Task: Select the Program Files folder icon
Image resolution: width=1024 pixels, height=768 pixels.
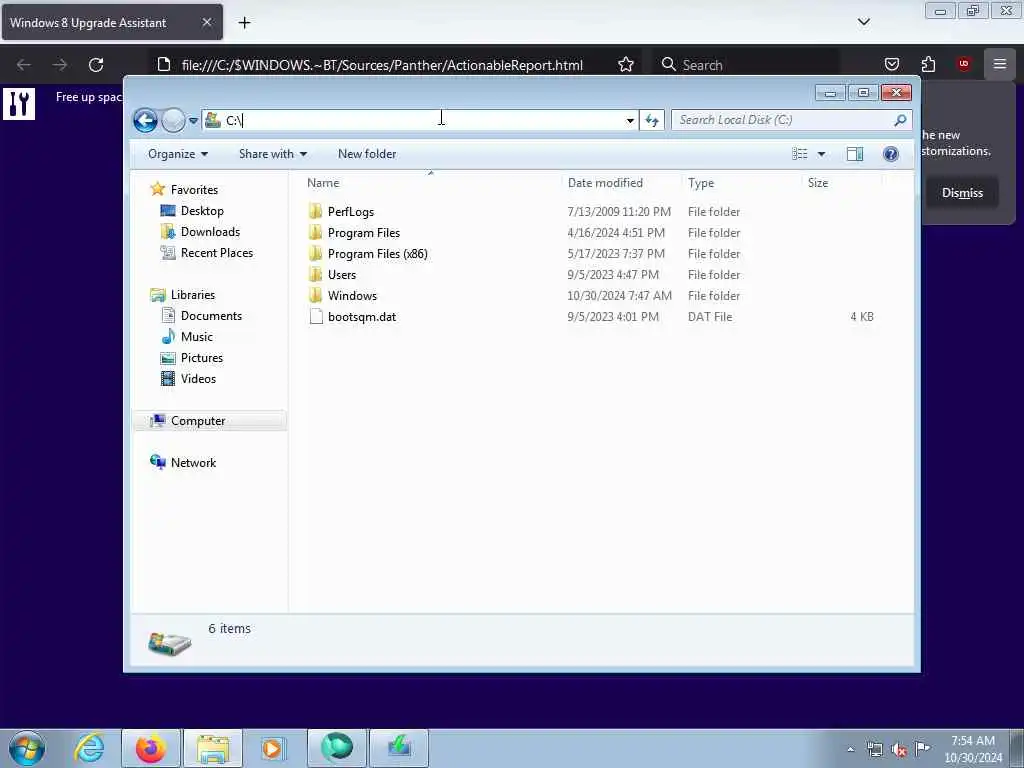Action: pyautogui.click(x=315, y=232)
